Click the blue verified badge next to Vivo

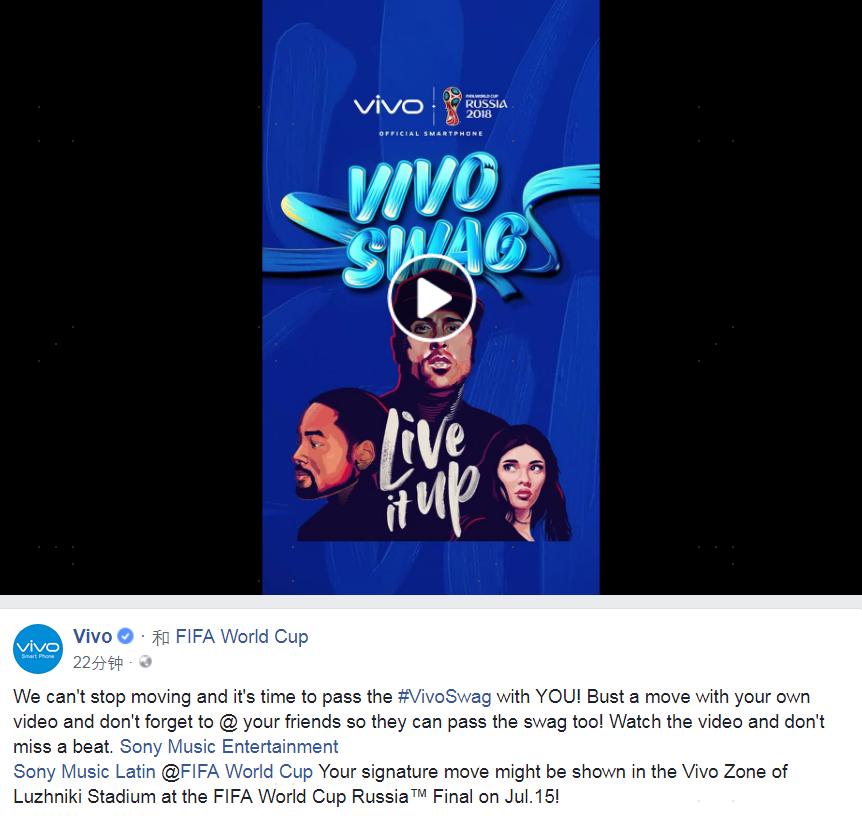coord(126,636)
